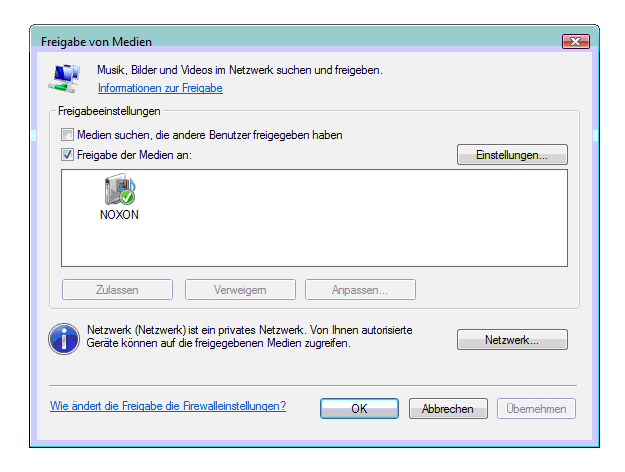Click the 'Freigabe von Medien' title bar
This screenshot has height=472, width=625.
250,41
